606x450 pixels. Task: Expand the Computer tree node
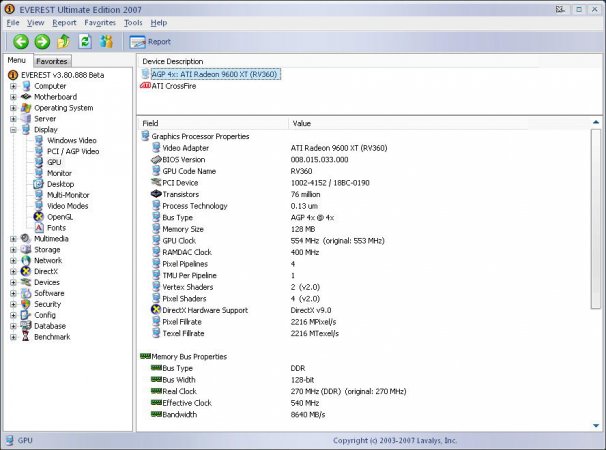[x=13, y=86]
